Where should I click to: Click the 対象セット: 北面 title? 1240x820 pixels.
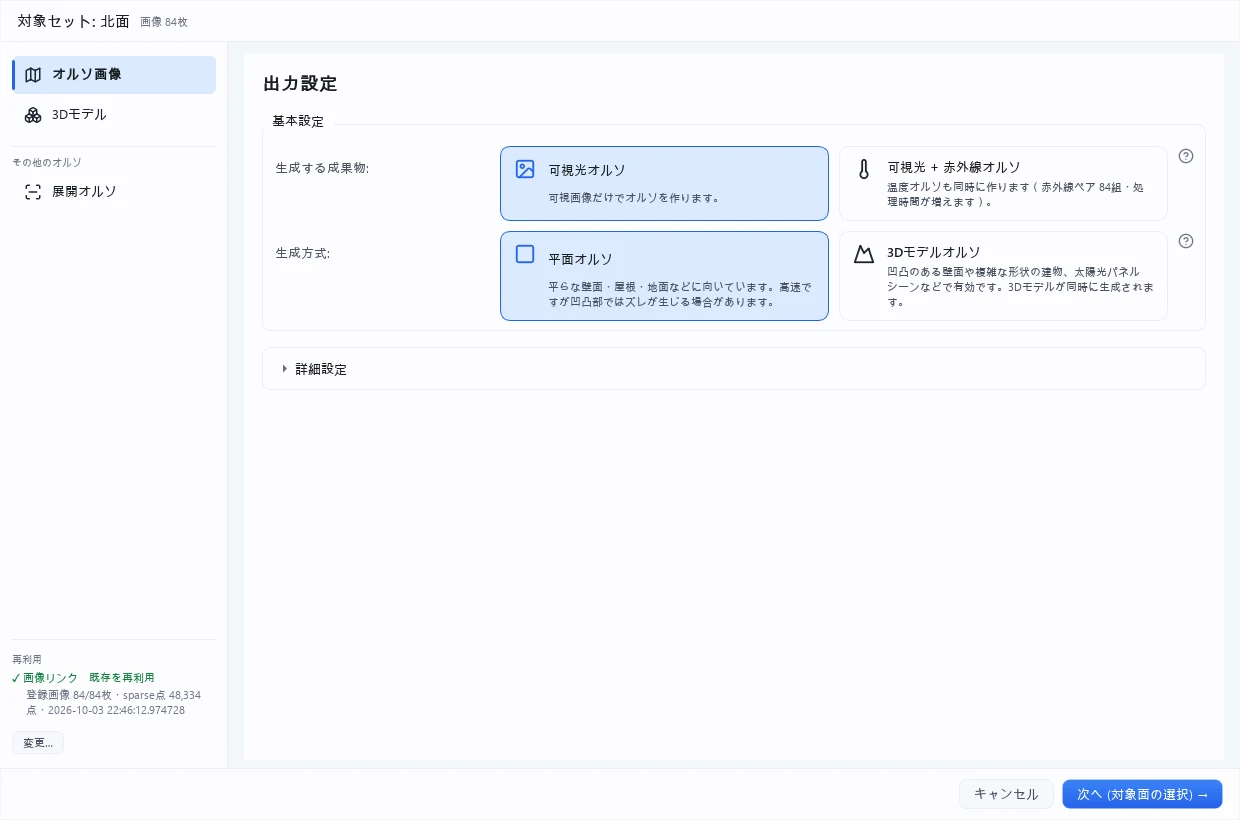tap(73, 21)
